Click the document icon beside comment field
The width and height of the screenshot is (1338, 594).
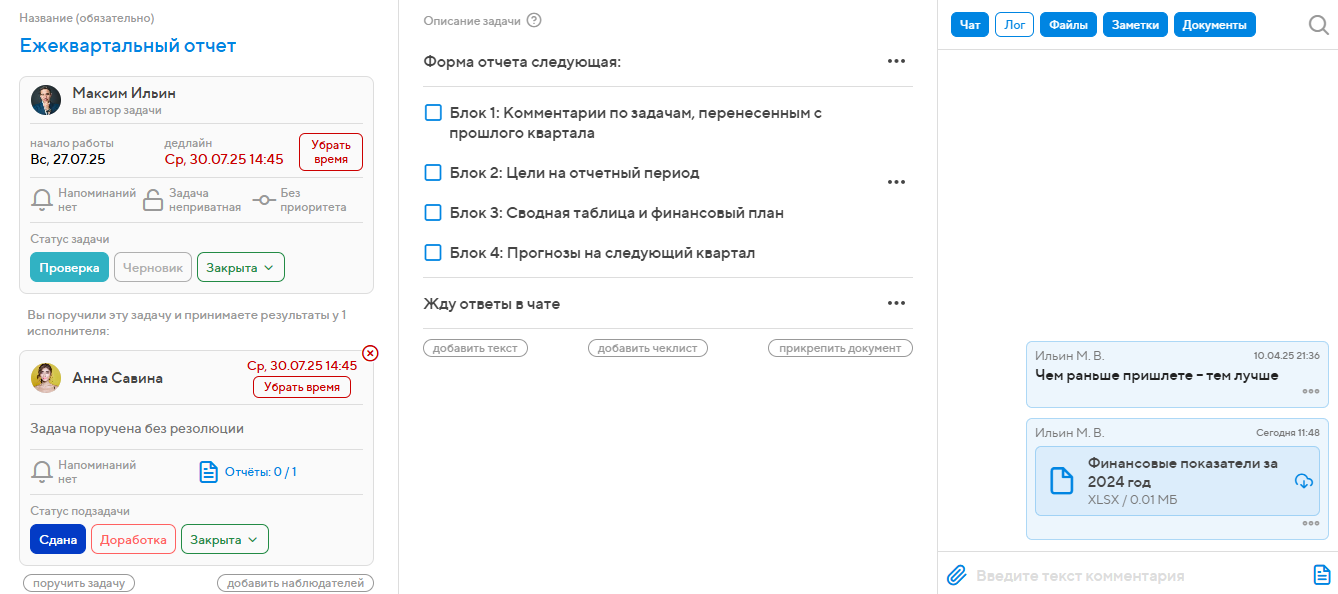coord(1322,575)
